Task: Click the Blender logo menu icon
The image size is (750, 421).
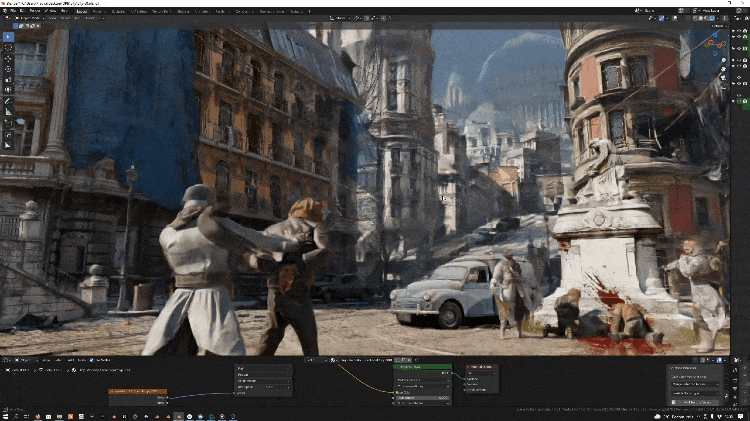Action: [x=5, y=11]
